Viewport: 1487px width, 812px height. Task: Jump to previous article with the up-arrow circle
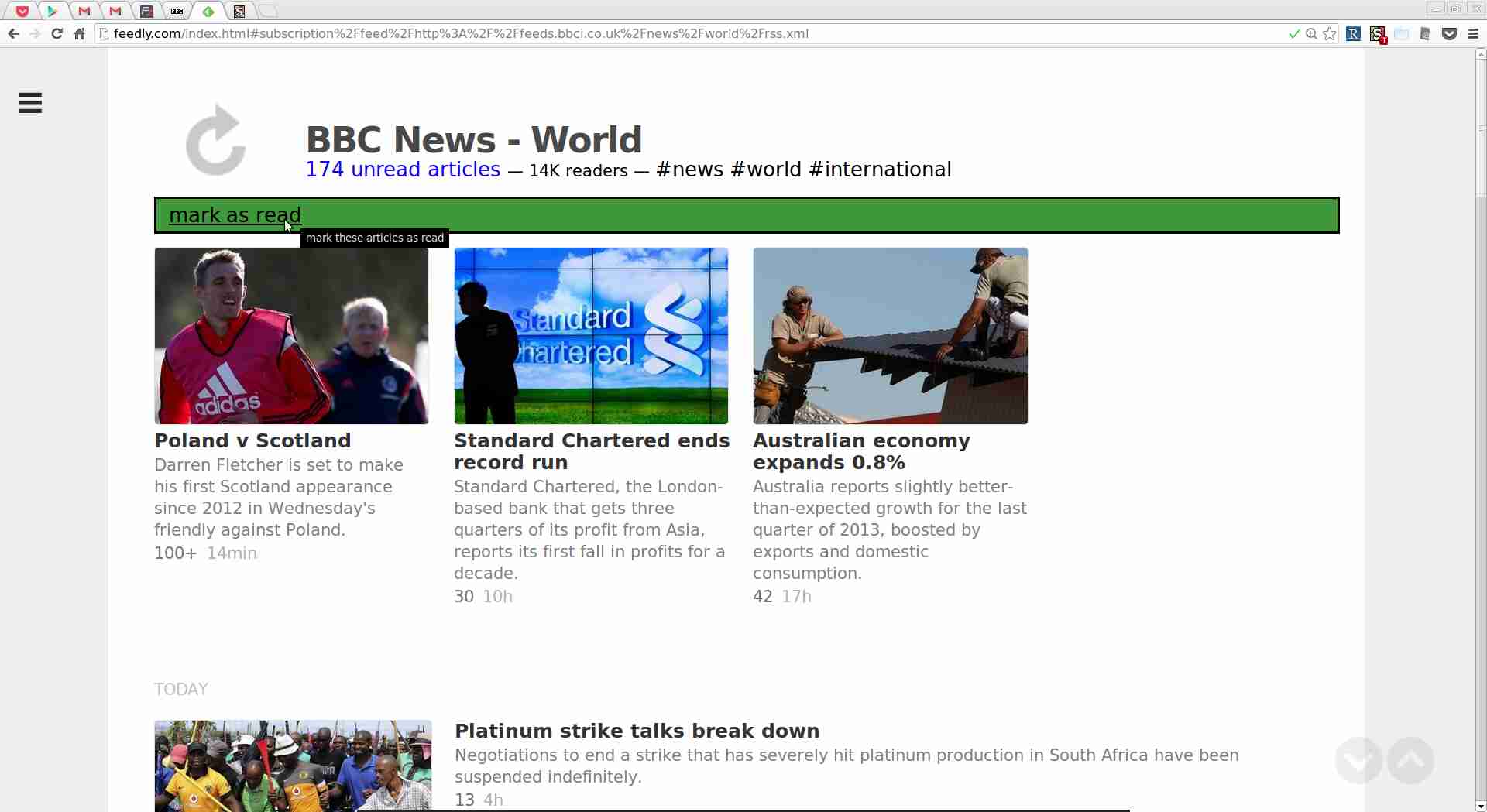(x=1410, y=760)
